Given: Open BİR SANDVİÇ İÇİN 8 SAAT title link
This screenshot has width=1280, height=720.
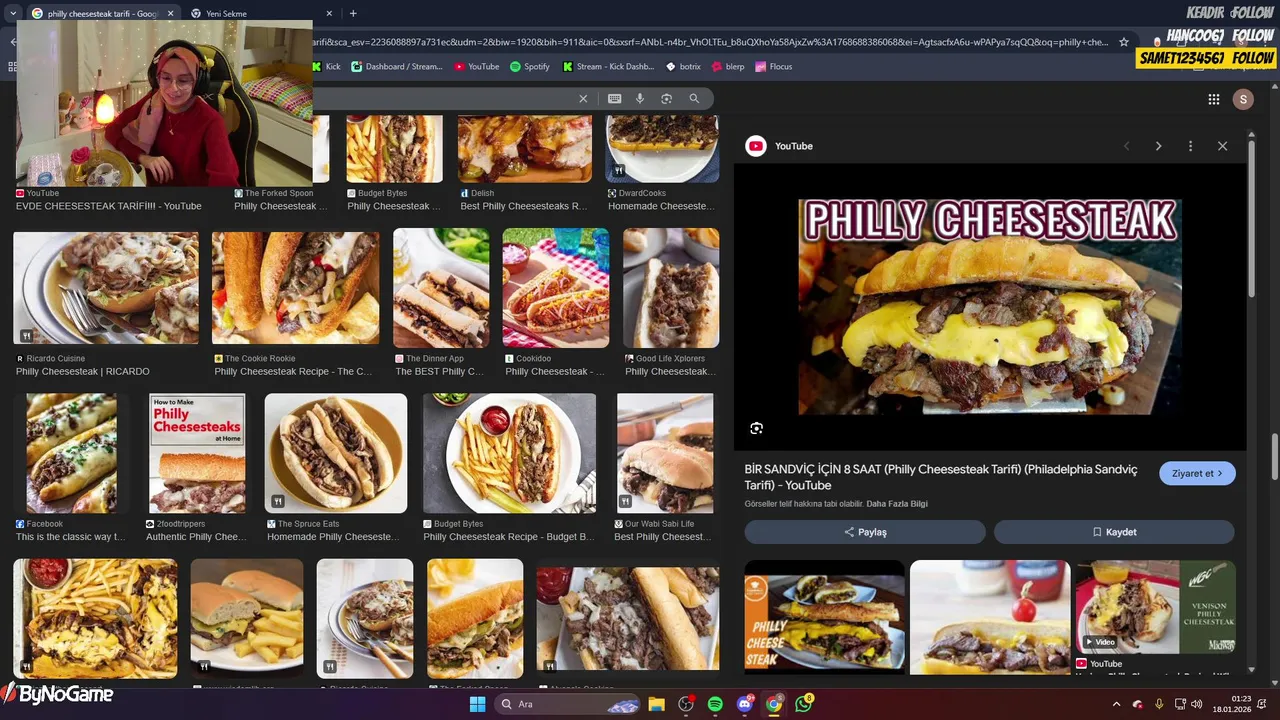Looking at the screenshot, I should click(941, 477).
